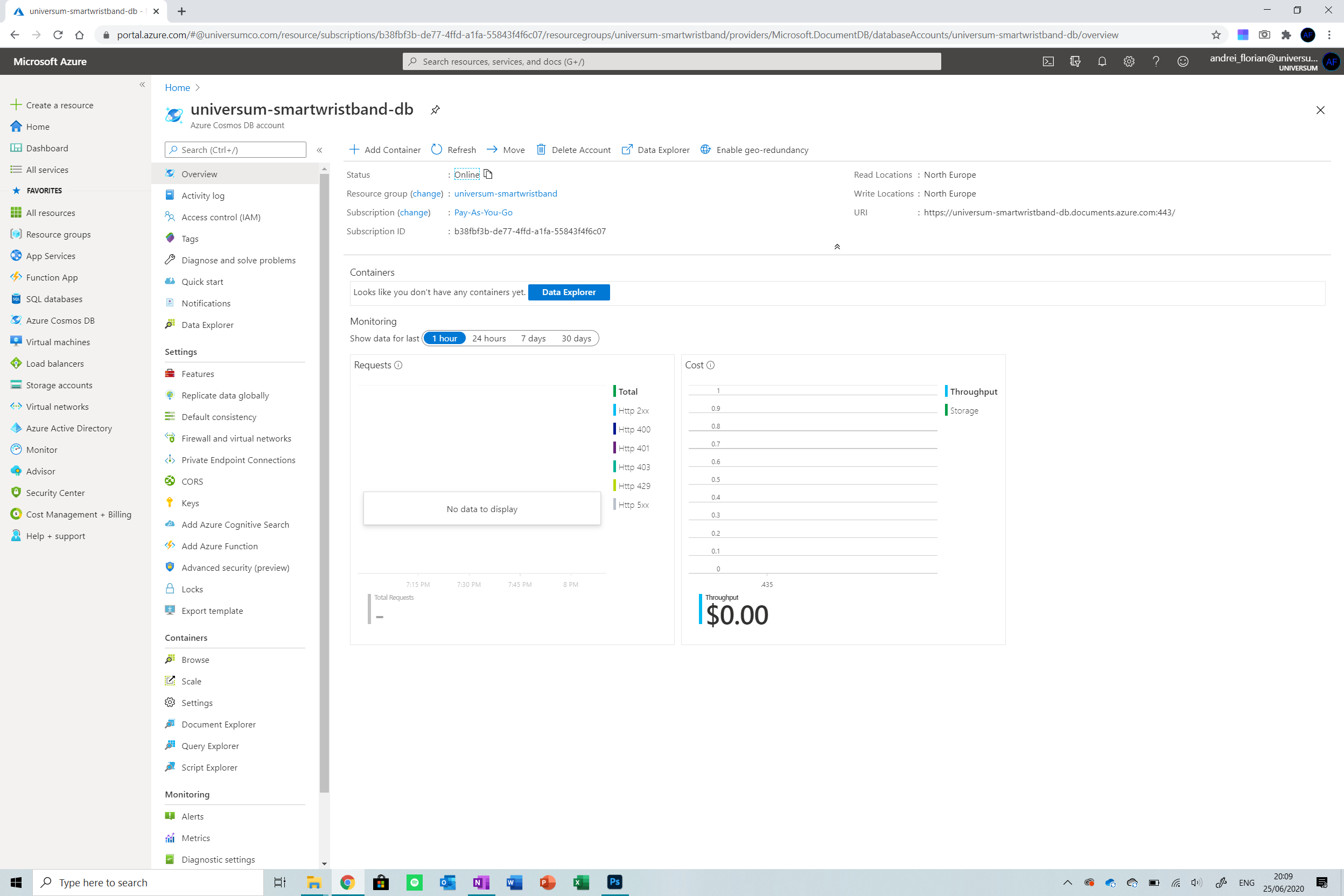The height and width of the screenshot is (896, 1344).
Task: Open portal settings gear icon
Action: click(1129, 61)
